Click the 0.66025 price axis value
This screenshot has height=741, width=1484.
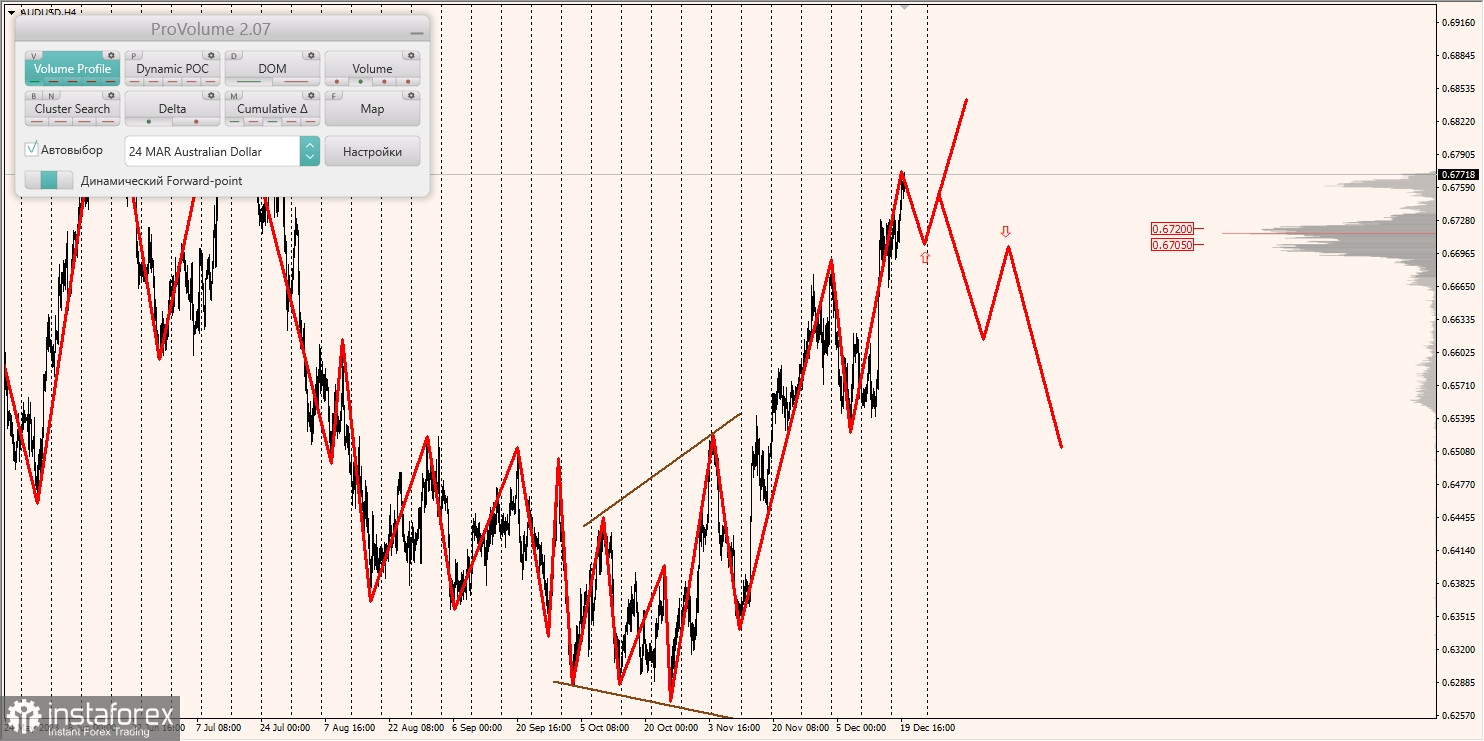coord(1458,352)
